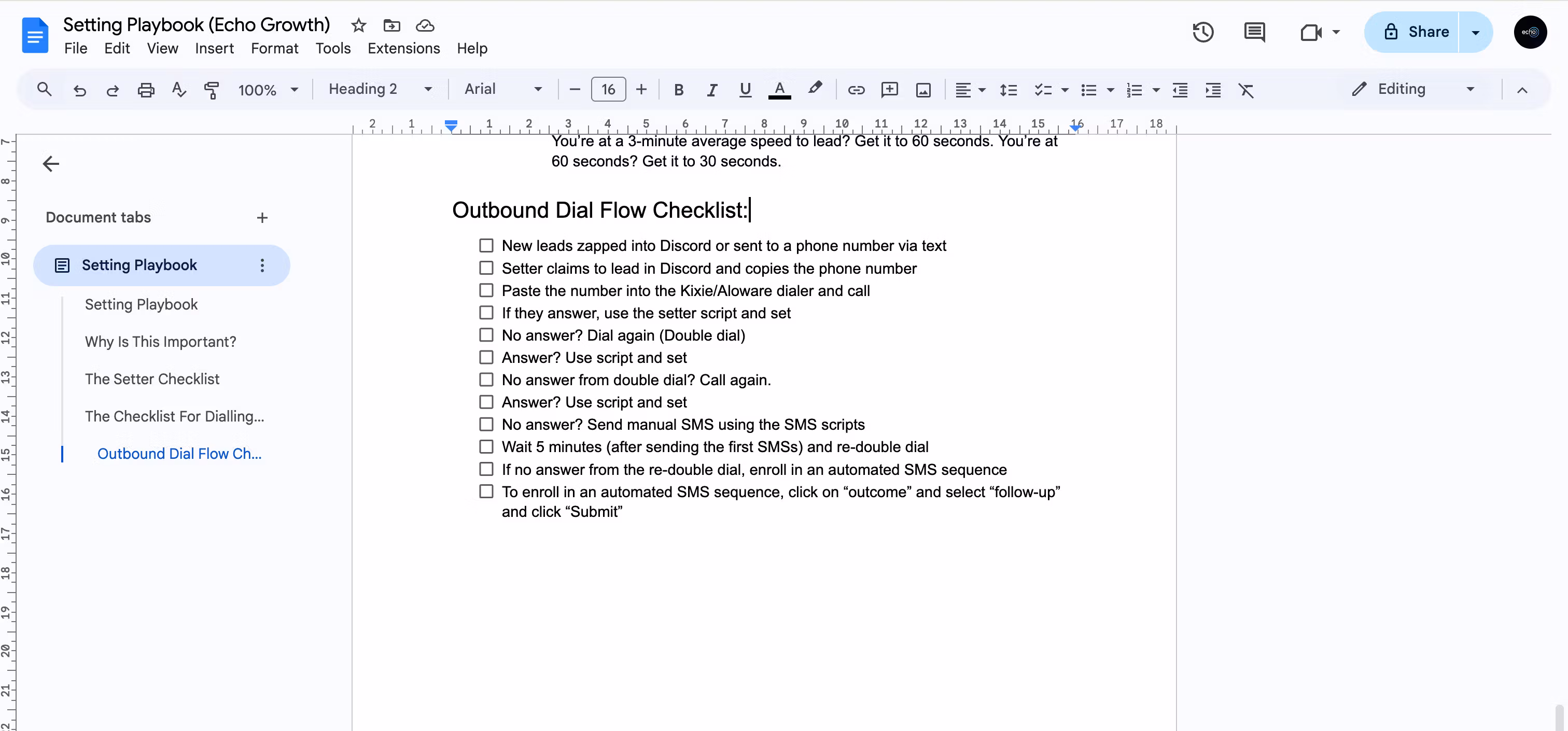The width and height of the screenshot is (1568, 731).
Task: Check the 'Wait 5 minutes' checklist item
Action: pos(486,447)
